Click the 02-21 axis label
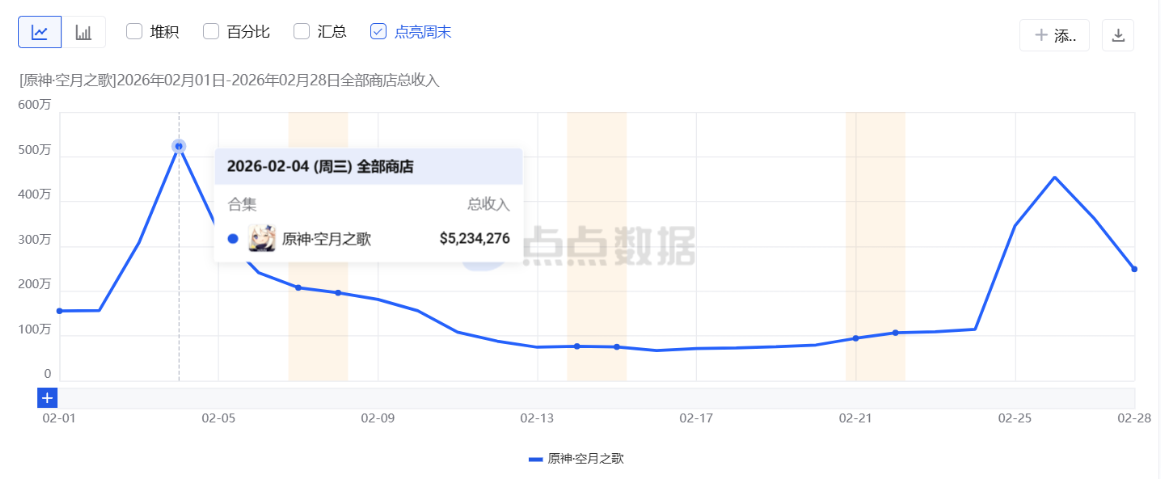1161x479 pixels. point(855,418)
